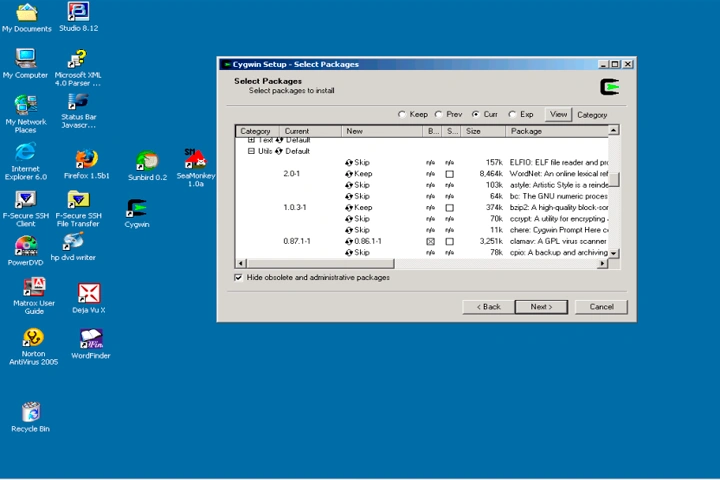
Task: Open My Network Places icon
Action: [26, 114]
